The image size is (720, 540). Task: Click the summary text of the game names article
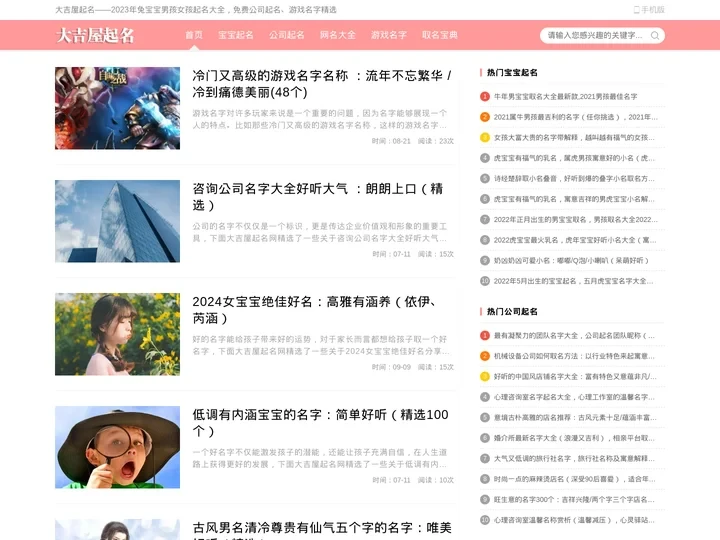point(320,119)
